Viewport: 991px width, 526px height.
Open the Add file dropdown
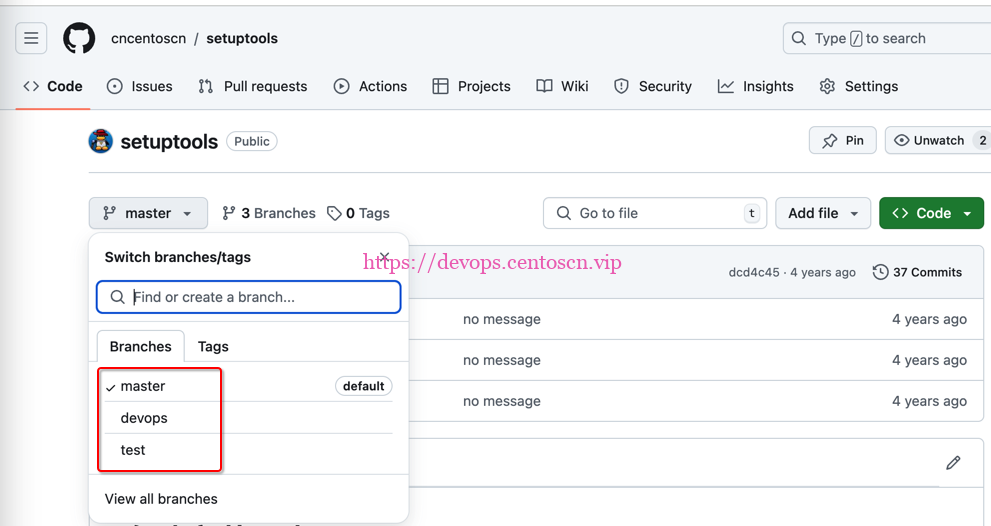point(823,213)
